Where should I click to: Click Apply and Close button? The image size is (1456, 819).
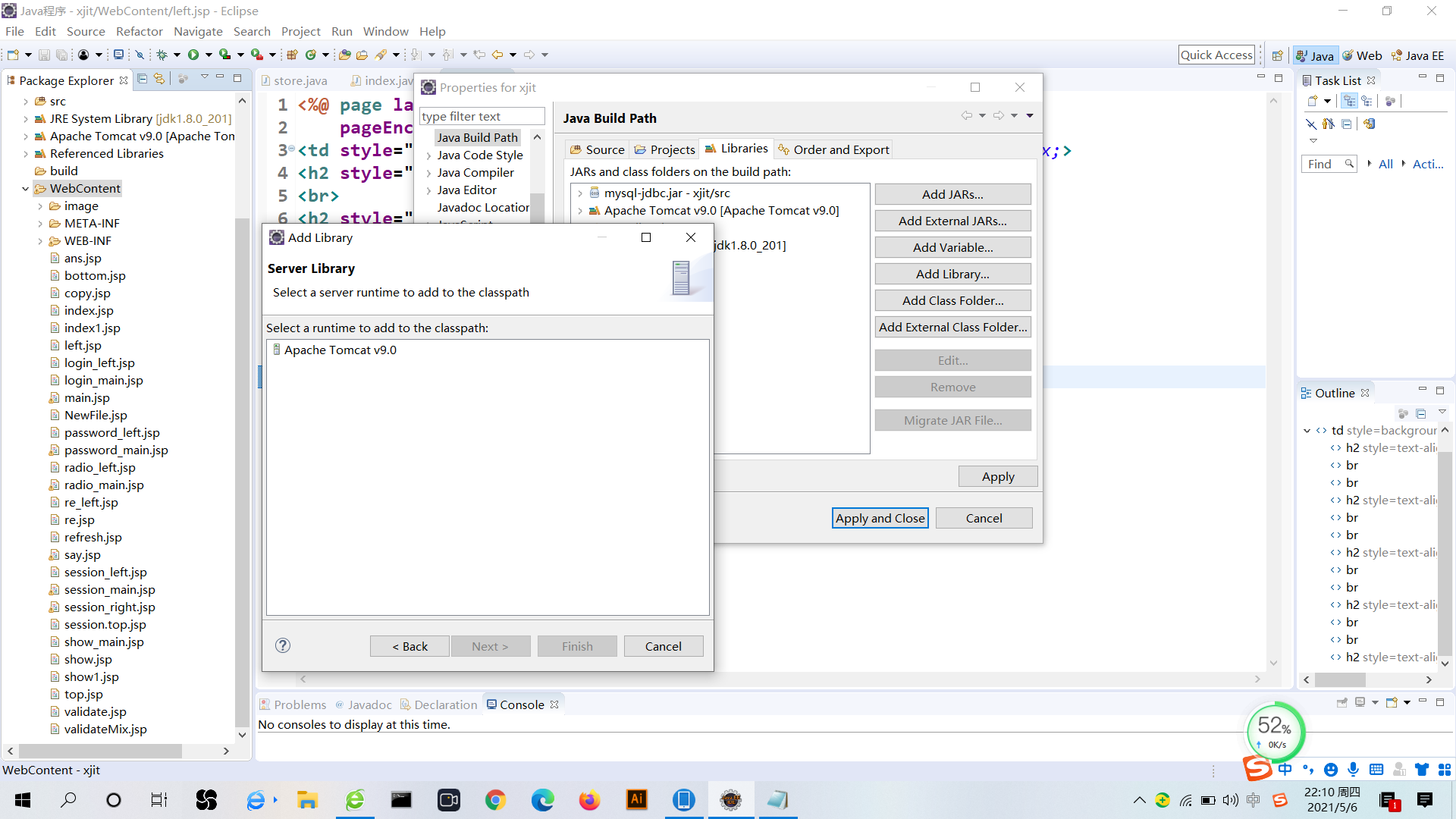(x=880, y=518)
